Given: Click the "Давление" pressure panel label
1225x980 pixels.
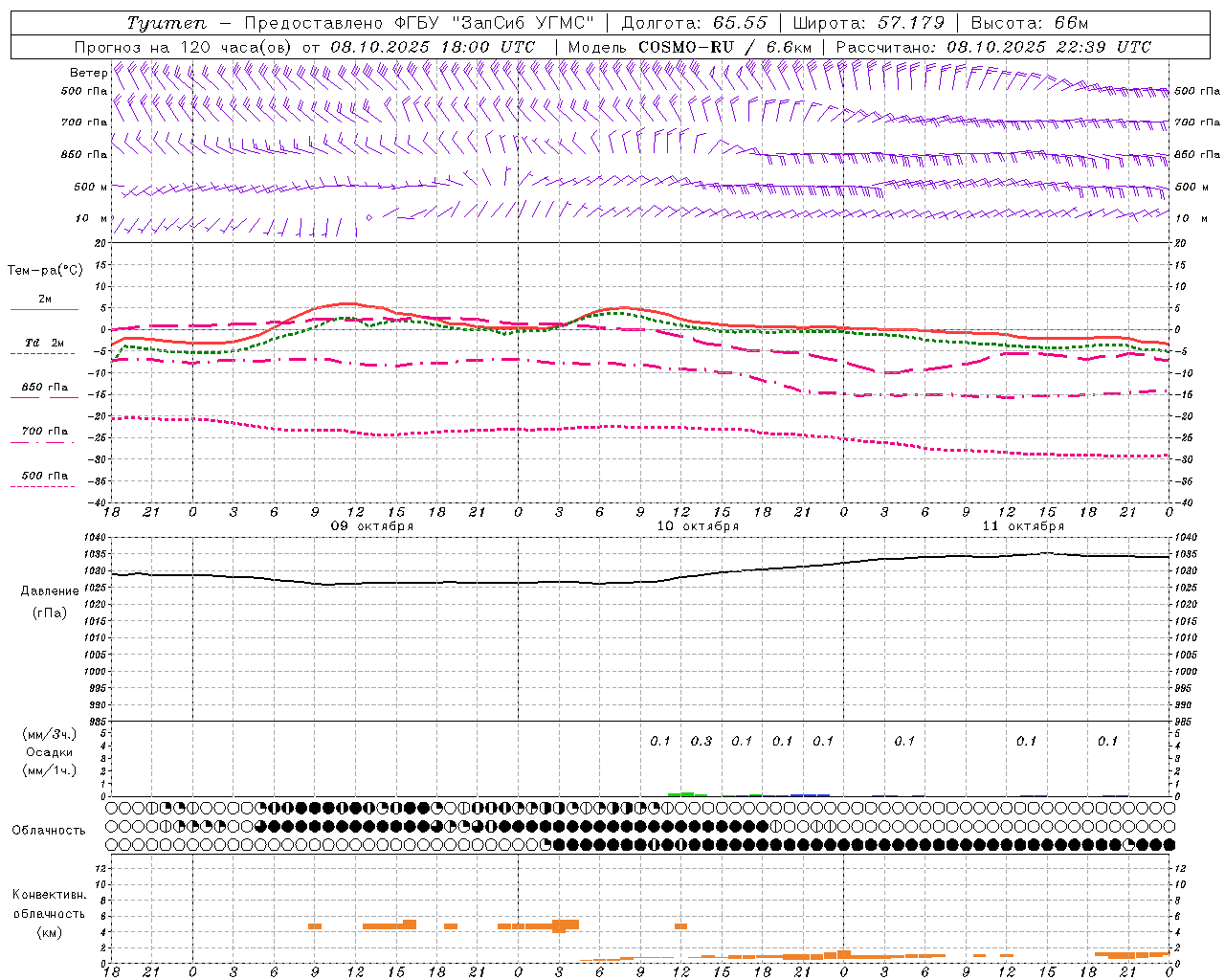Looking at the screenshot, I should (x=50, y=591).
